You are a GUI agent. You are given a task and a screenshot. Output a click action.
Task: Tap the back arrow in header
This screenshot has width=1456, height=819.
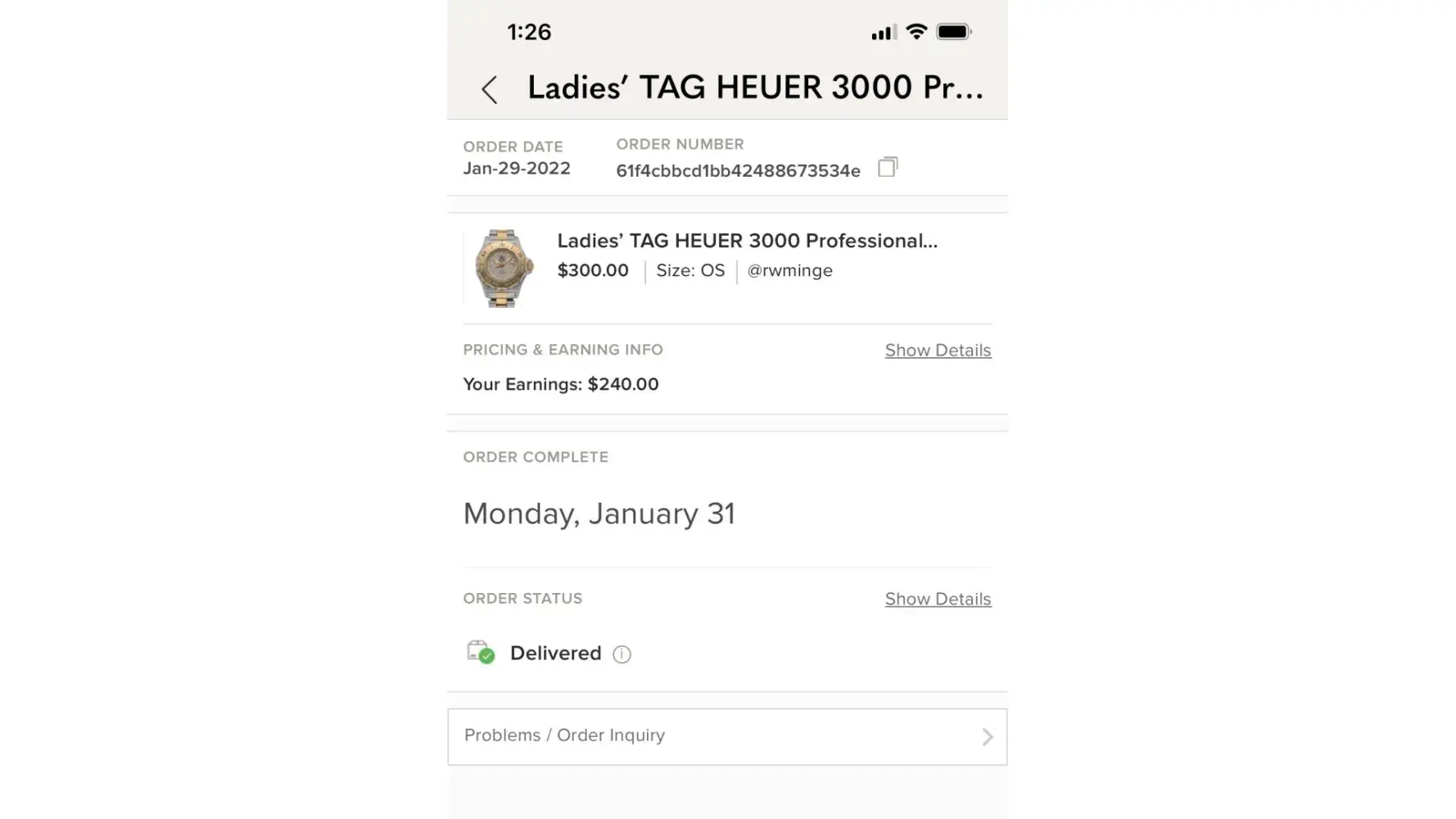490,89
